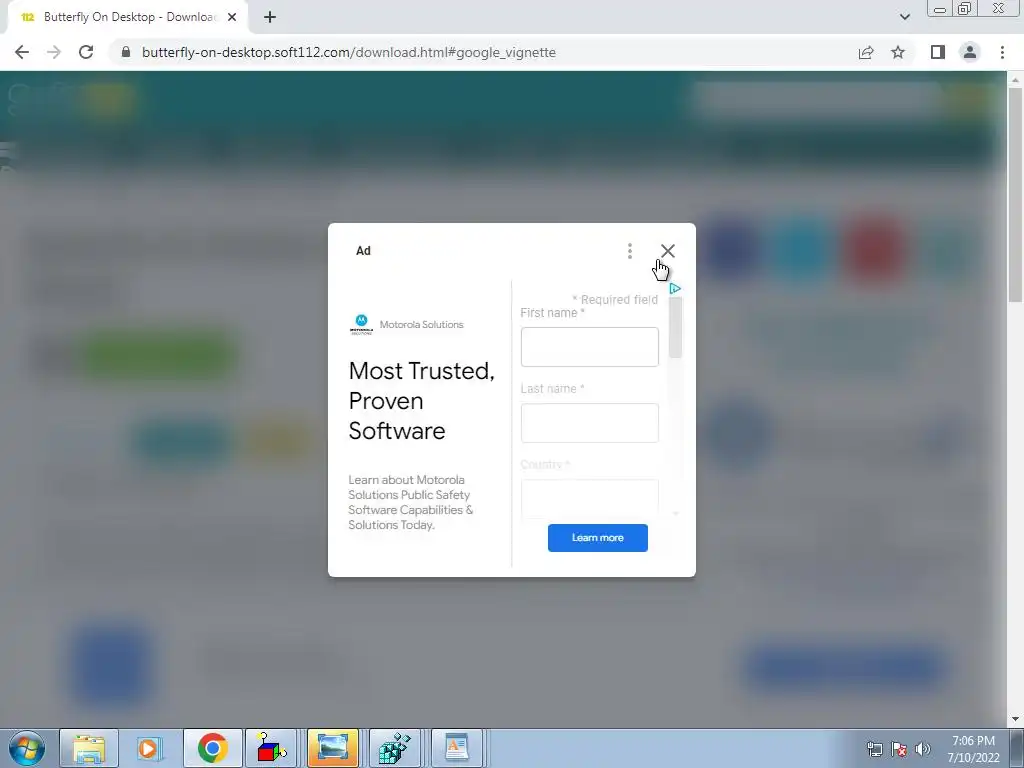Reload the current page
Screen dimensions: 1024x768
[86, 52]
